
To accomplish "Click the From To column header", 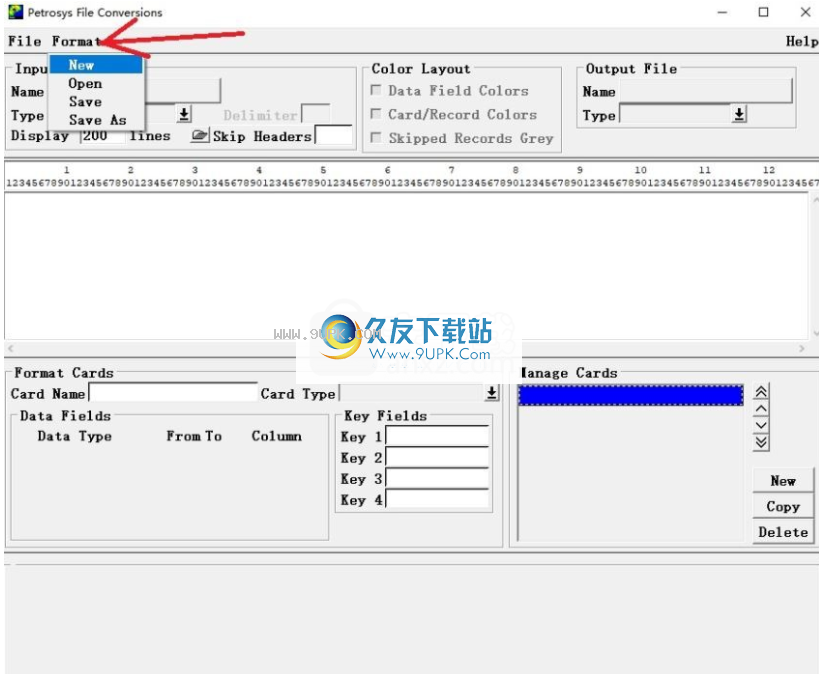I will tap(194, 436).
